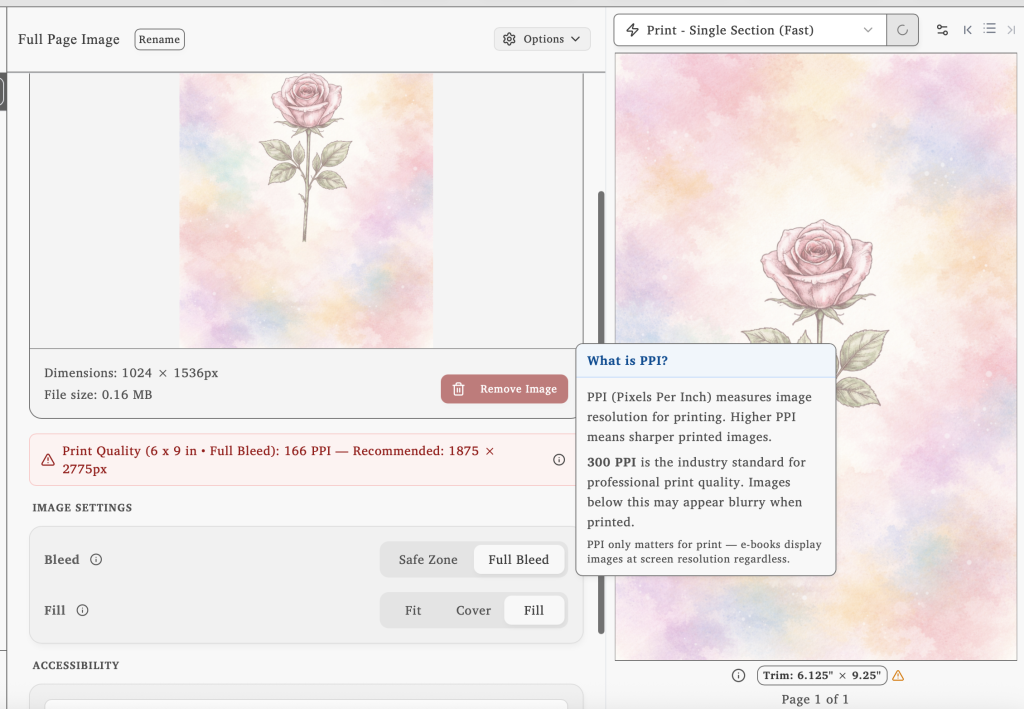Open preview settings sliders icon
Screen dimensions: 1024x709
click(942, 30)
